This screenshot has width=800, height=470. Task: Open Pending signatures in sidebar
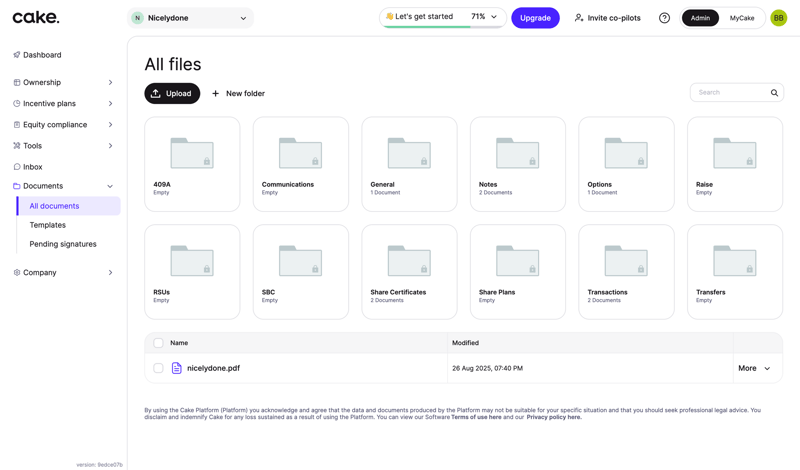(63, 244)
